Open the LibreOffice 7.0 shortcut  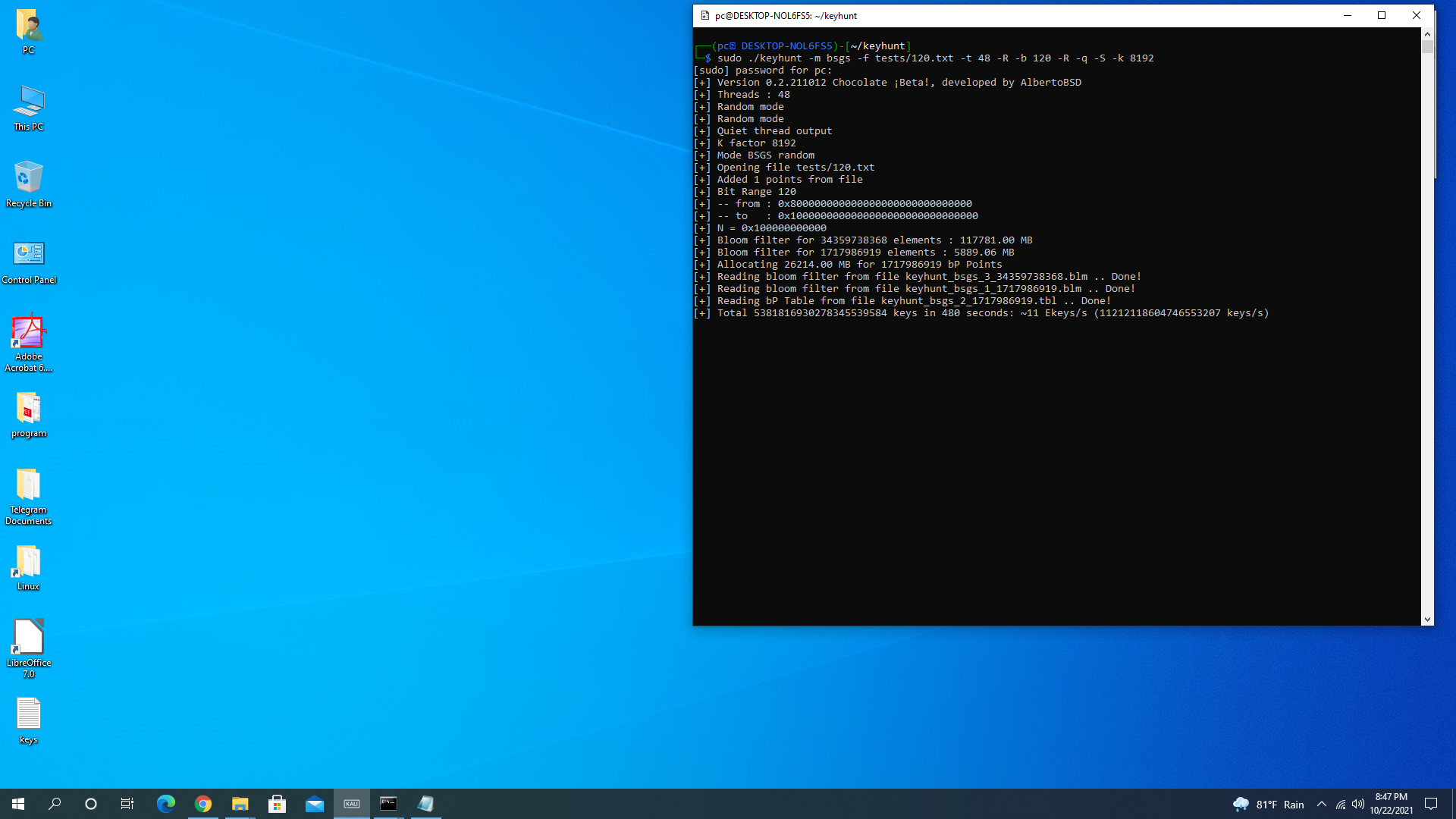29,646
